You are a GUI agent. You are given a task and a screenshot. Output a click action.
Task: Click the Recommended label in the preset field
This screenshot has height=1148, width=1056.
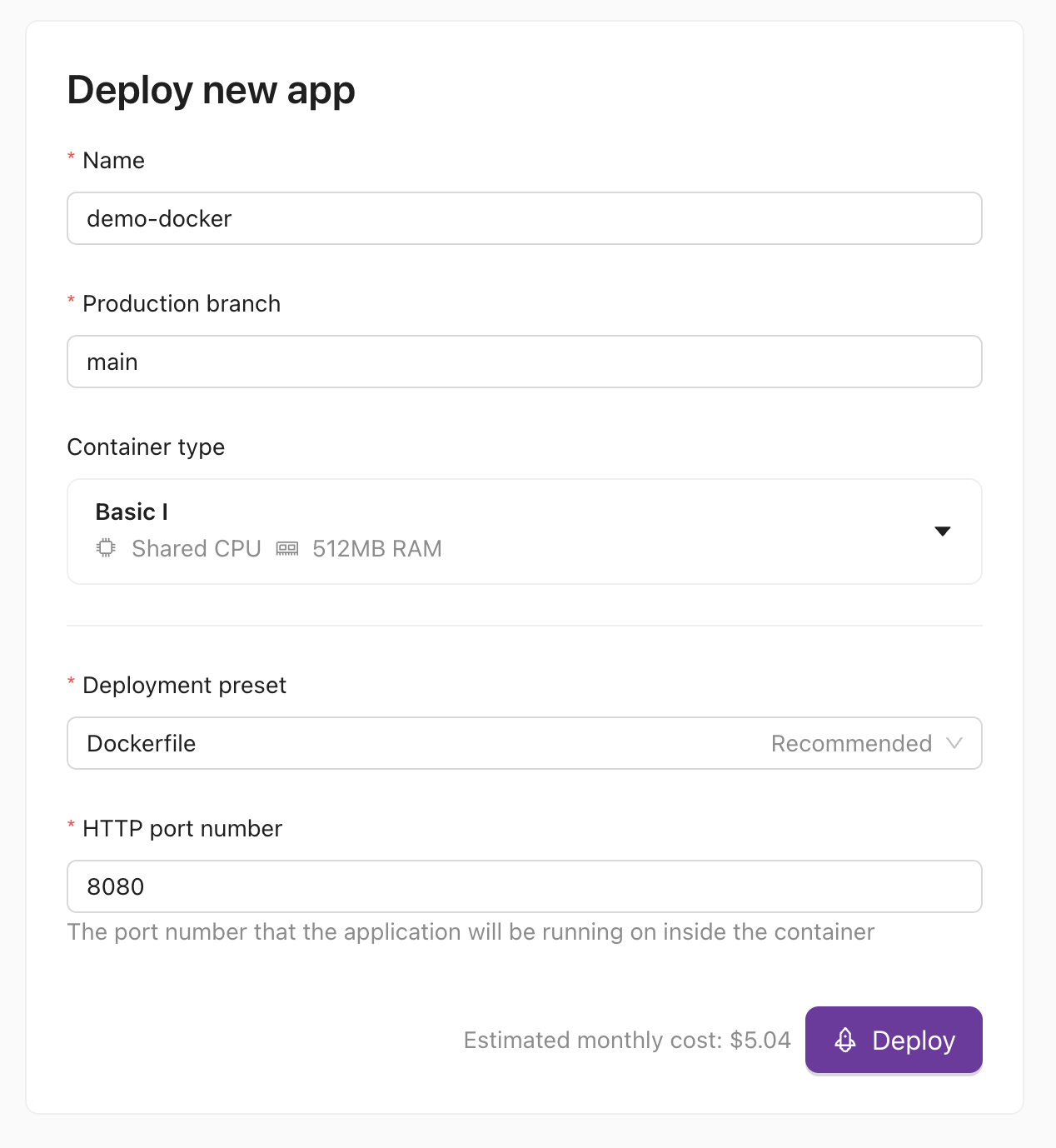click(851, 743)
